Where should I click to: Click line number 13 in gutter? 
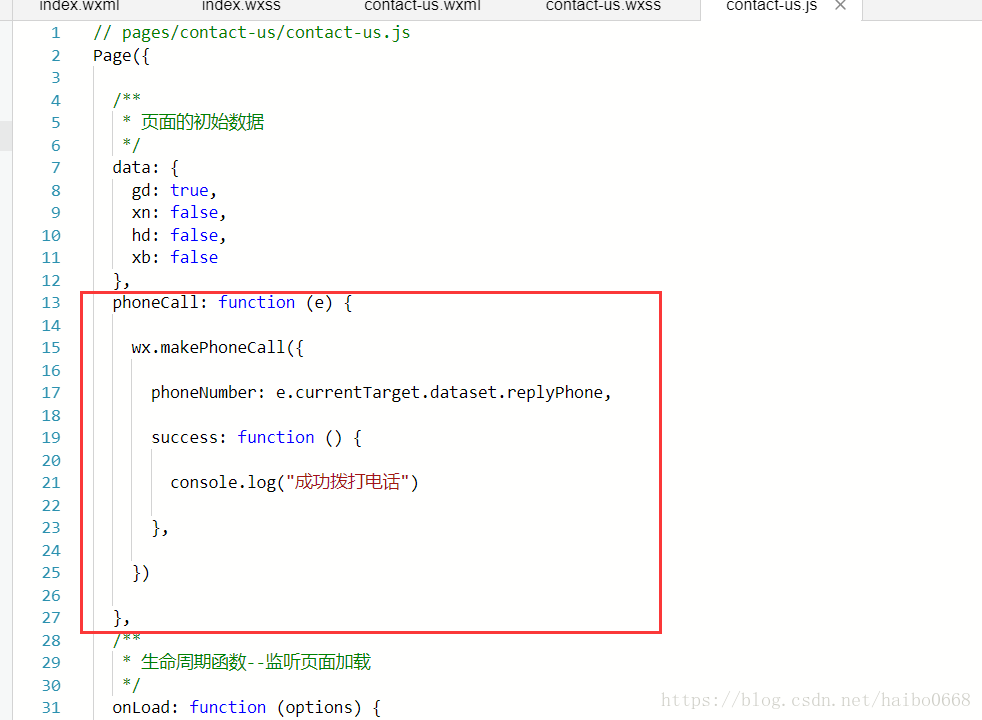[x=51, y=303]
